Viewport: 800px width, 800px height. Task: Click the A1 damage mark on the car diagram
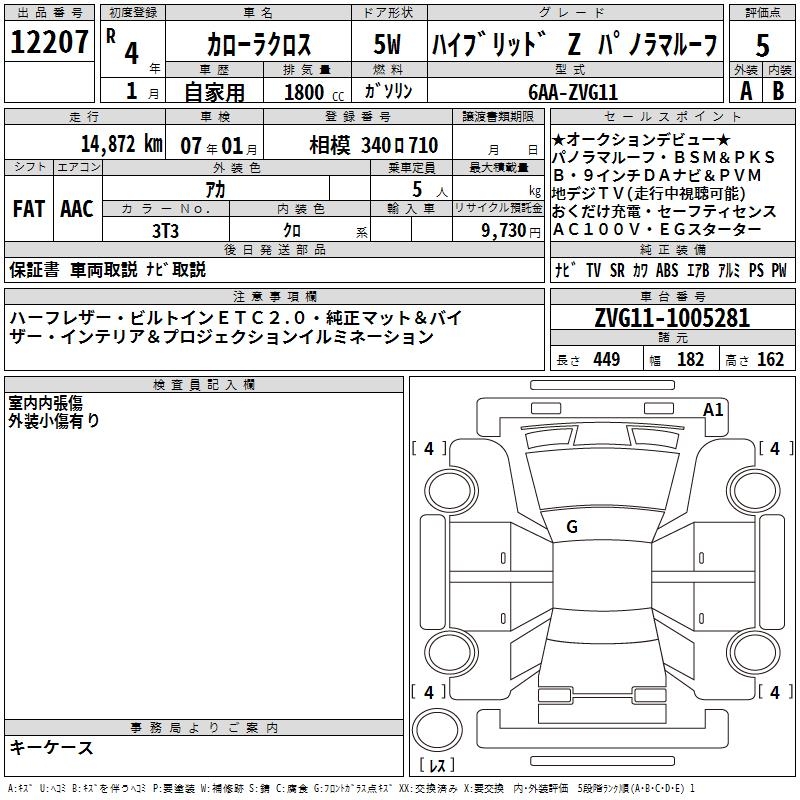pyautogui.click(x=713, y=409)
